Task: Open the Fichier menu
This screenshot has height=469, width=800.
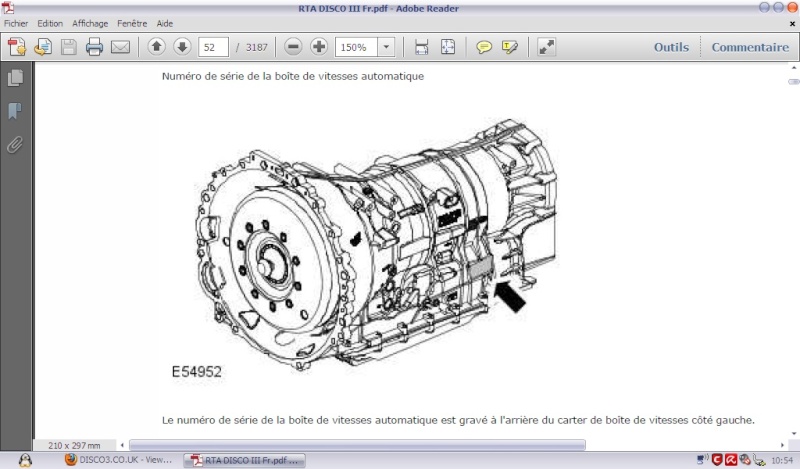Action: coord(16,23)
